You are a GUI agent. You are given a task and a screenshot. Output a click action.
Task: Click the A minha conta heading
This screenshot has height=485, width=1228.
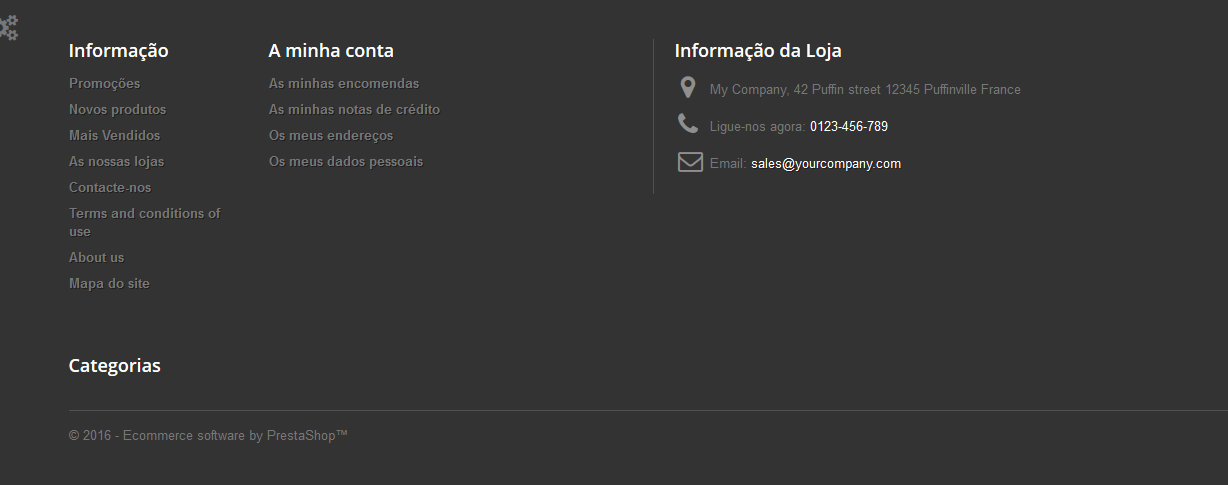click(x=331, y=50)
